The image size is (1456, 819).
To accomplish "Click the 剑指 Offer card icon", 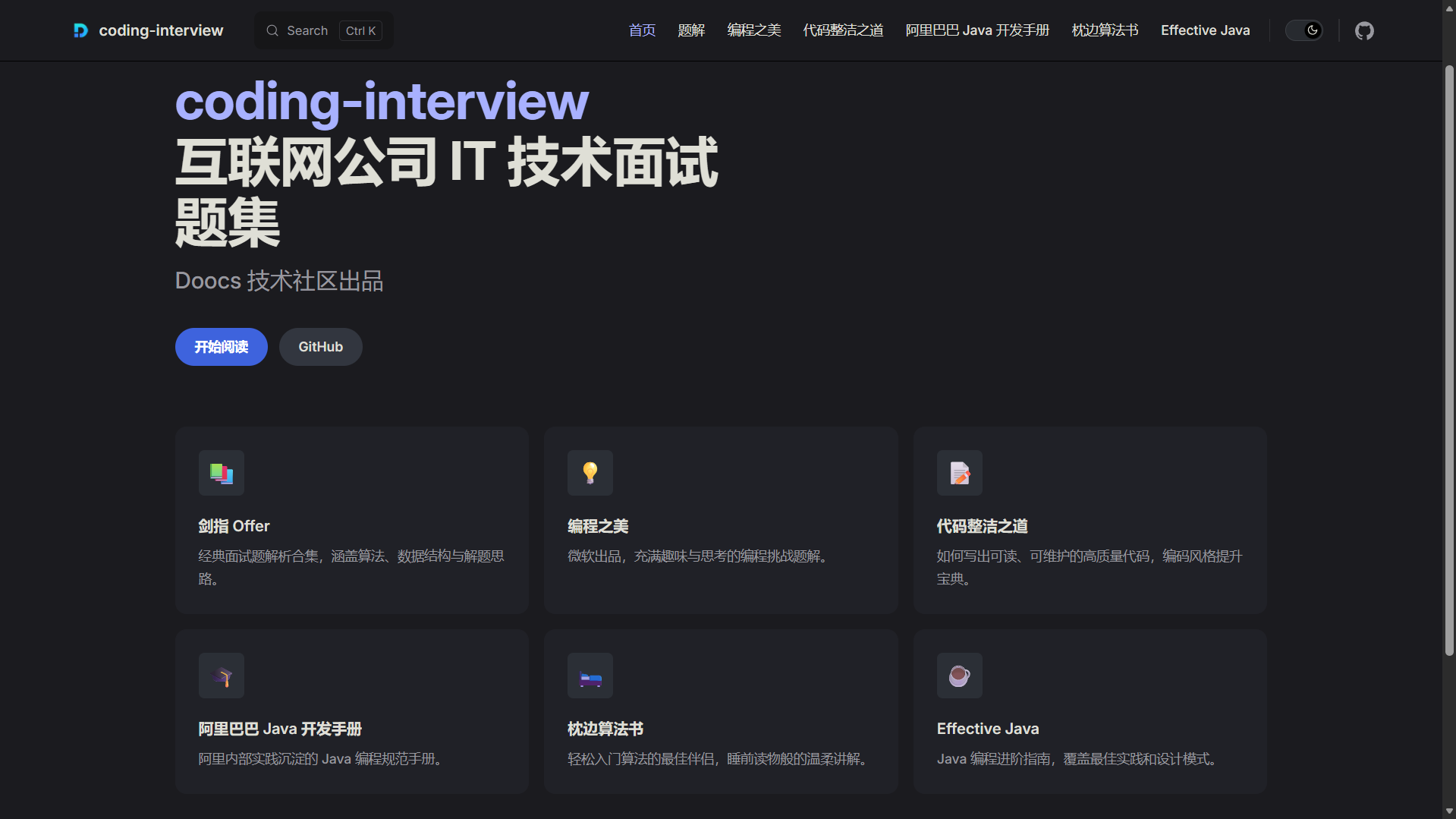I will [221, 472].
